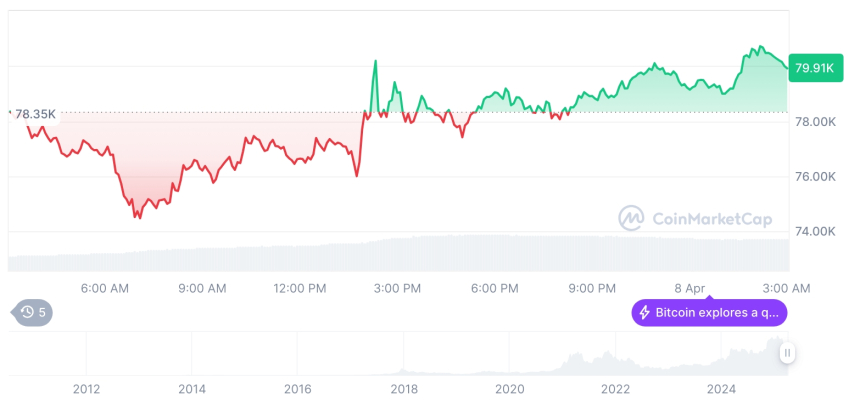Click the 74.00K price axis label
This screenshot has width=860, height=401.
[814, 232]
